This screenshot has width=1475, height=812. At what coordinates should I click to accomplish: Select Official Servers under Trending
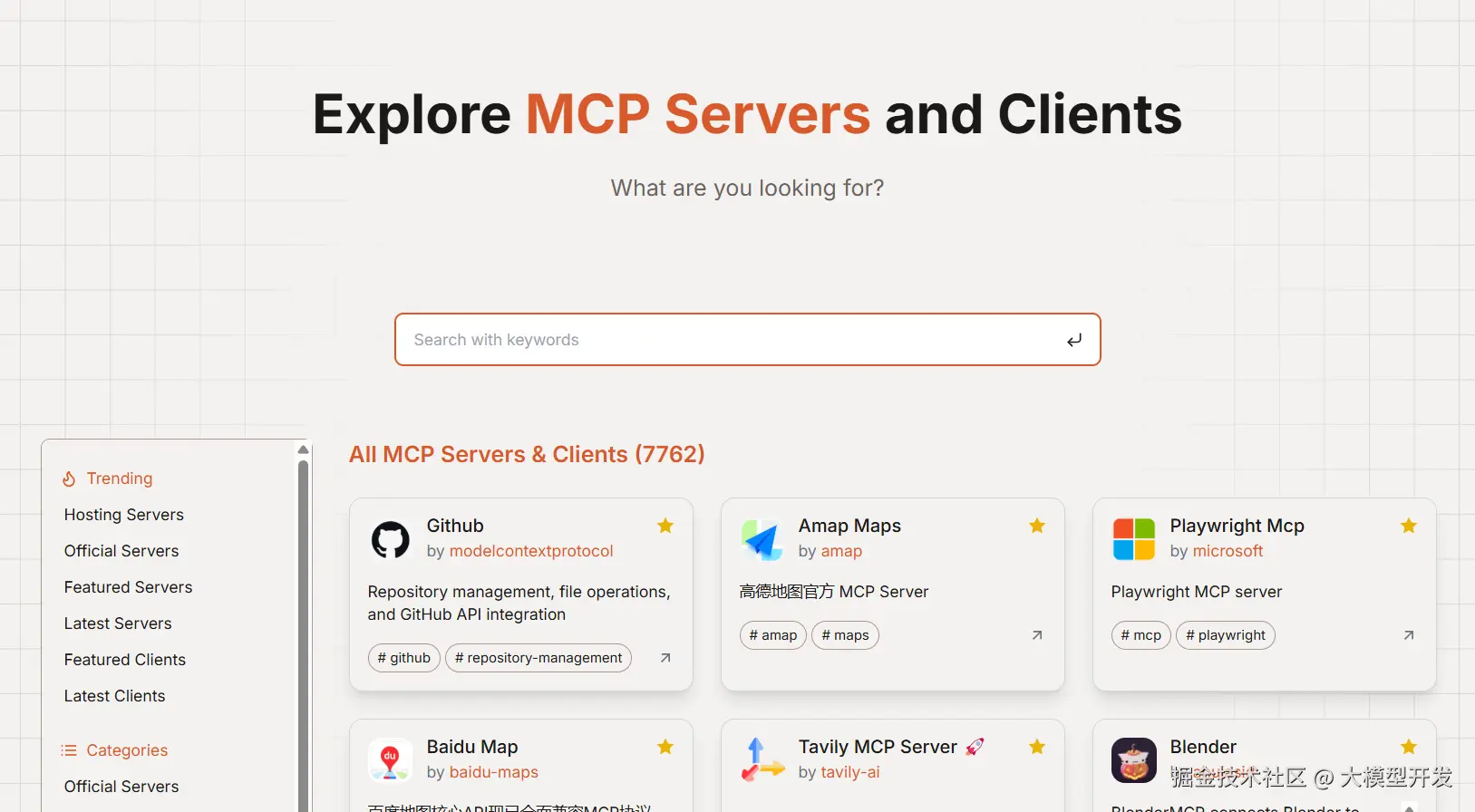click(x=121, y=551)
